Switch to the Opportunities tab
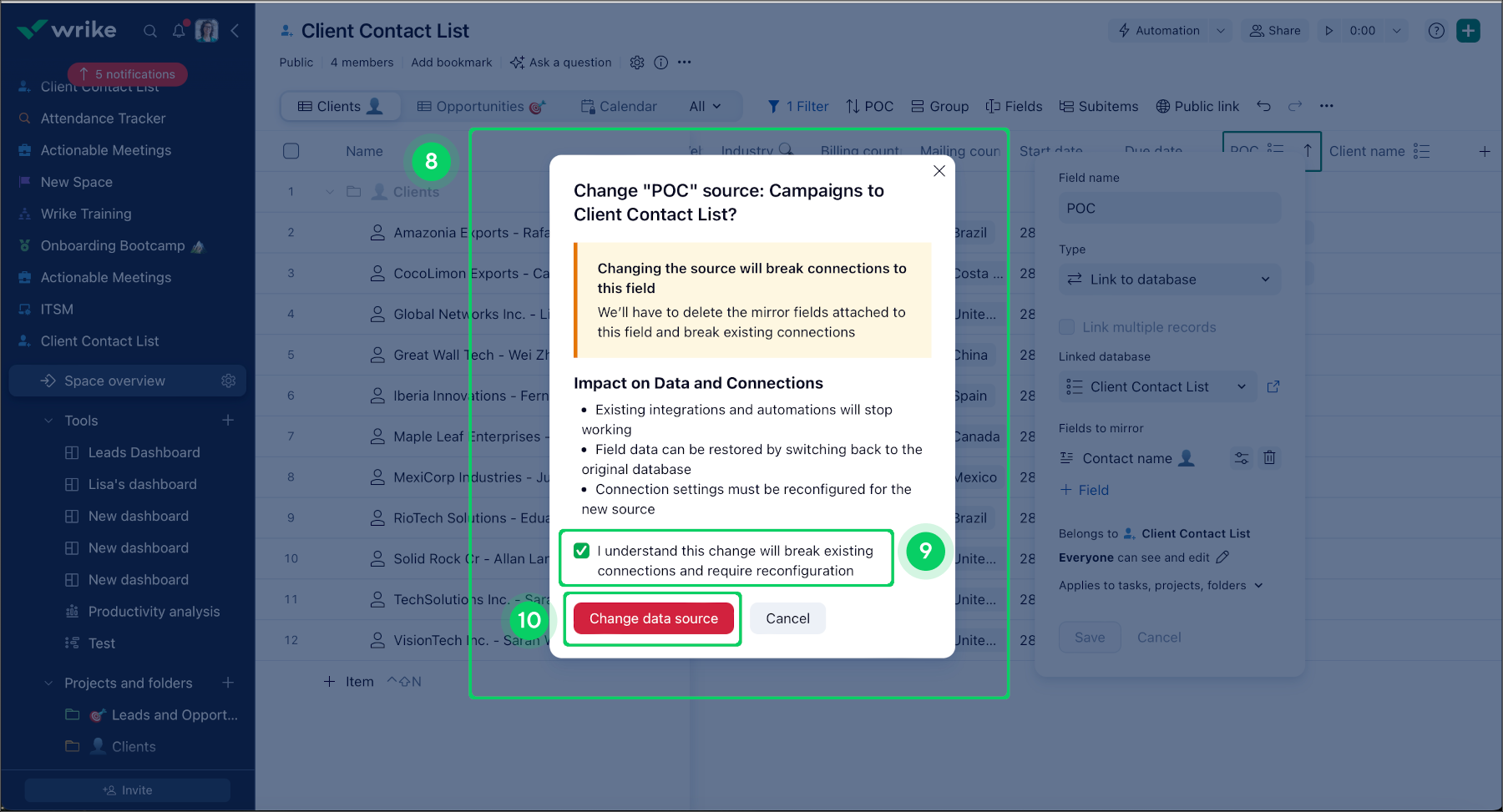 point(481,106)
